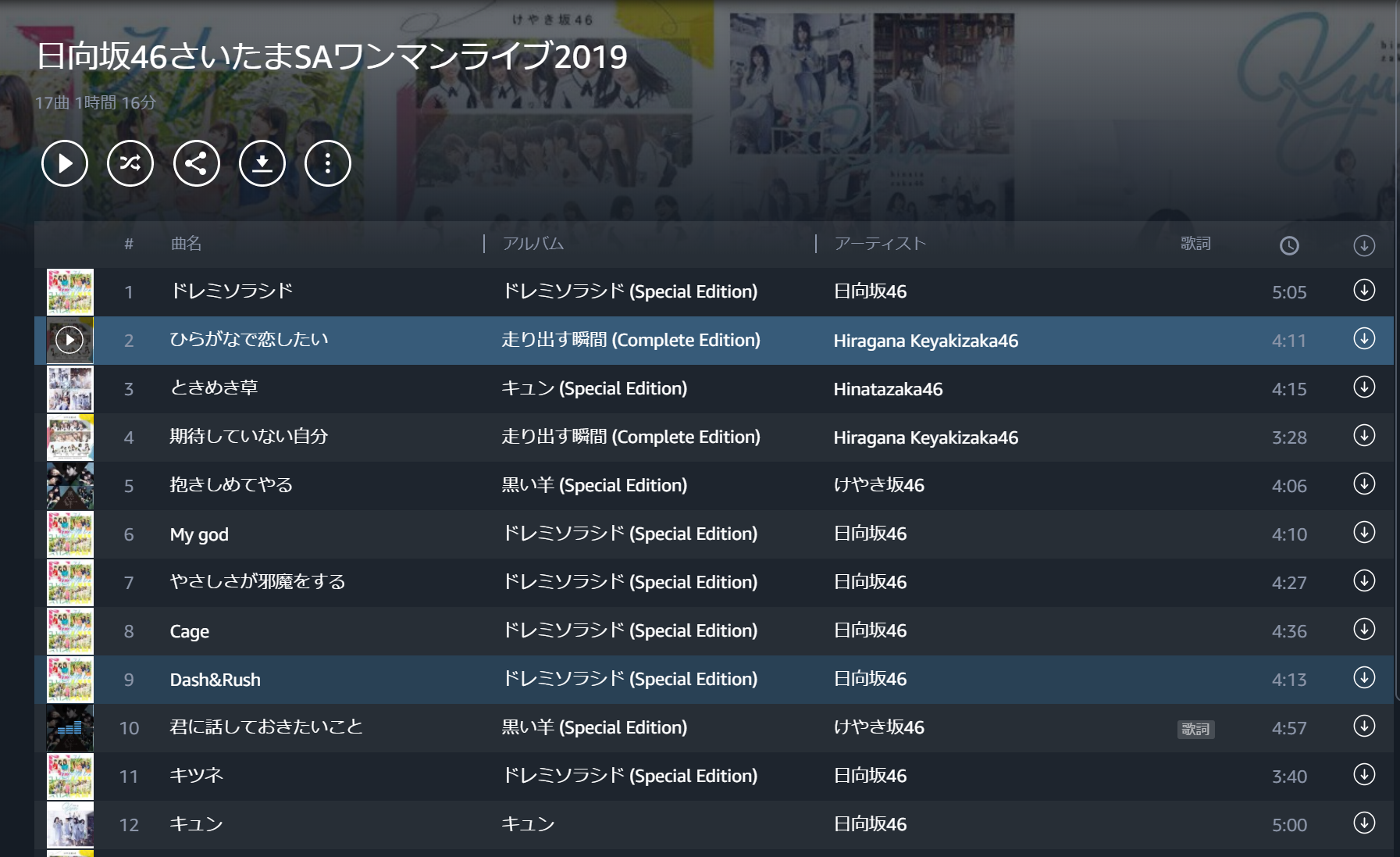This screenshot has height=857, width=1400.
Task: Open song やさしさが邪魔をする
Action: [x=258, y=582]
